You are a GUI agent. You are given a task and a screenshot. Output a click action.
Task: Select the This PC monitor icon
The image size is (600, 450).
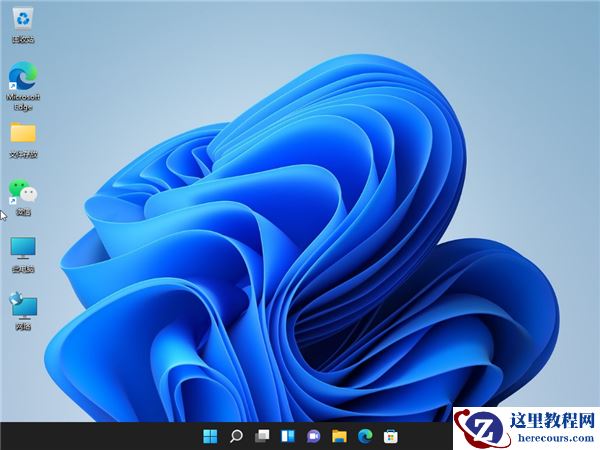coord(23,249)
